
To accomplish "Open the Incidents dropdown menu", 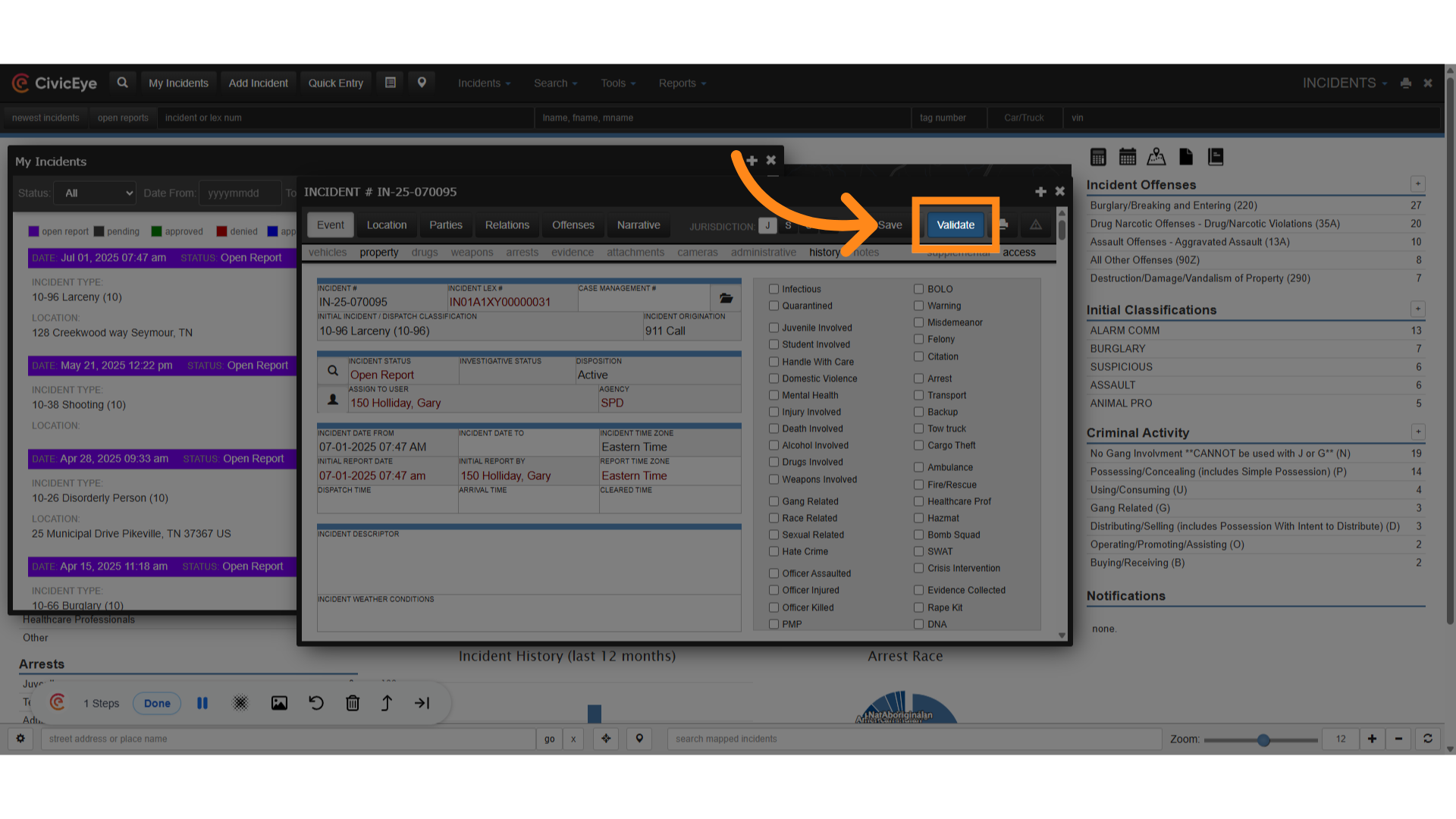I will [484, 83].
